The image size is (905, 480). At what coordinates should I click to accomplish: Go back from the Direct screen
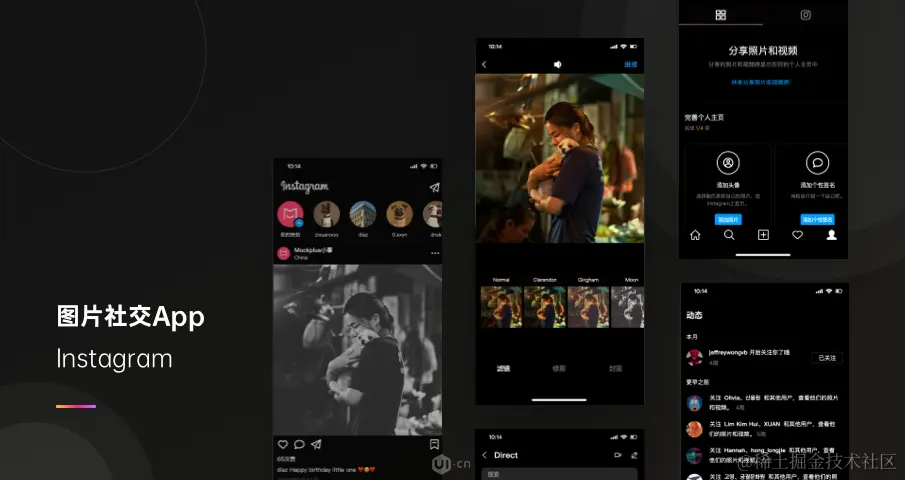click(485, 455)
